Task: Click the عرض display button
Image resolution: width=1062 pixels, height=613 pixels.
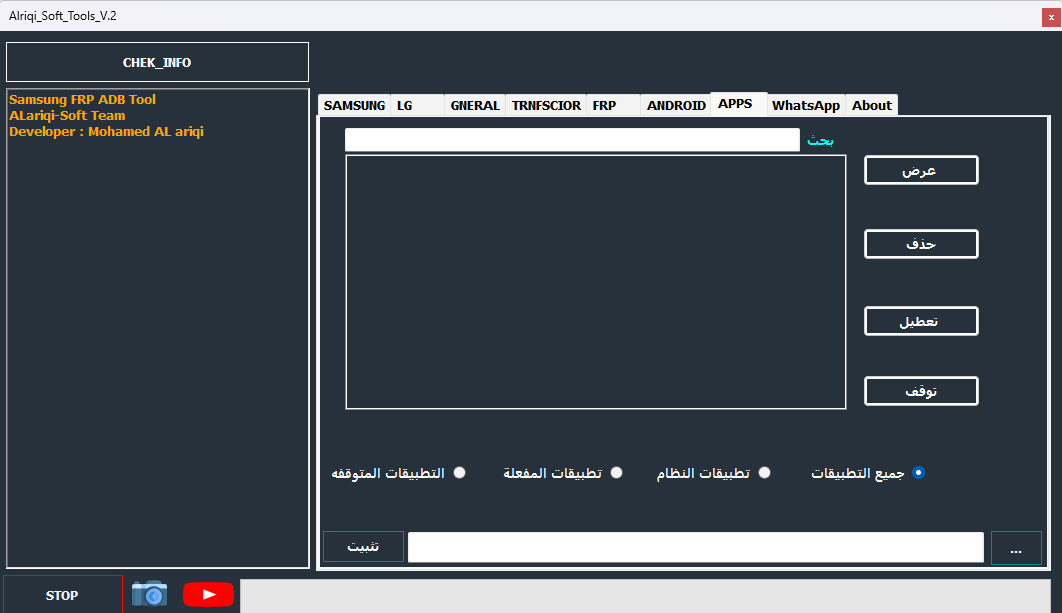Action: (920, 169)
